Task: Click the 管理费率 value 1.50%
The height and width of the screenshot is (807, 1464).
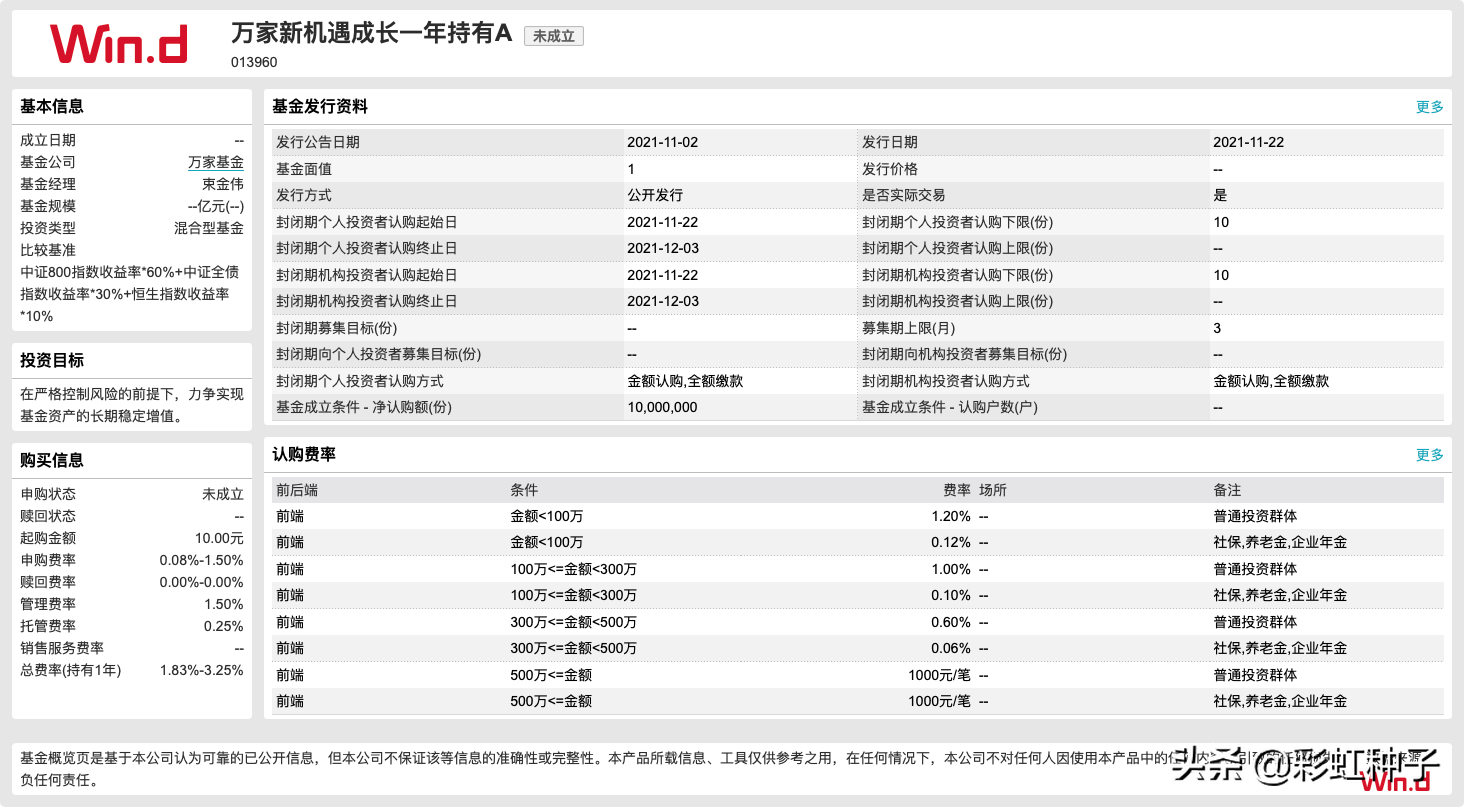Action: click(x=223, y=604)
